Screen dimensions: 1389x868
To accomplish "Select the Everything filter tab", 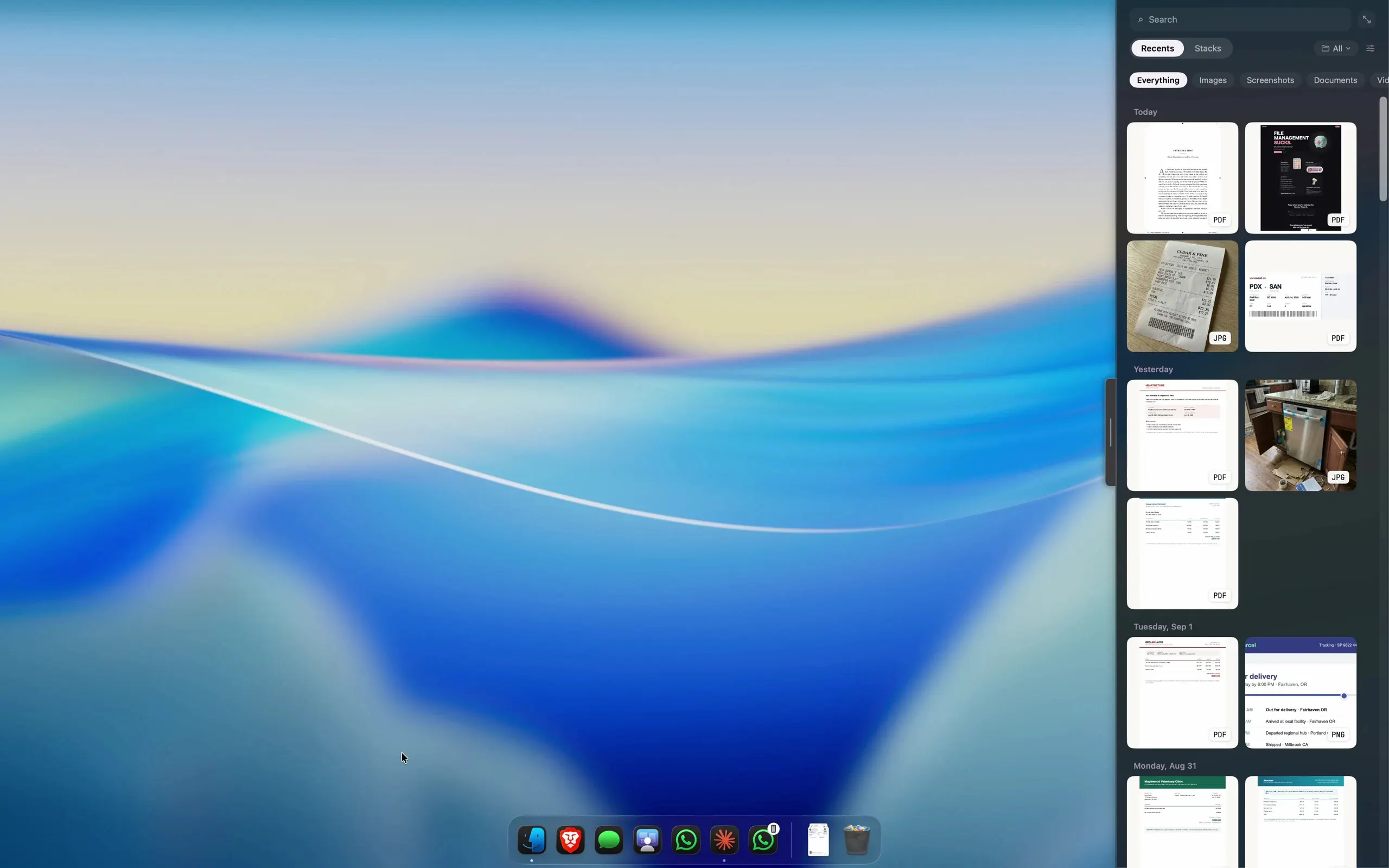I will [1158, 80].
